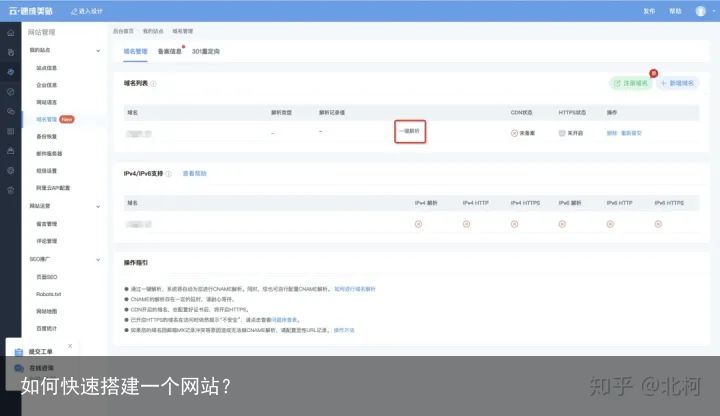The width and height of the screenshot is (720, 416).
Task: Click the IPv4 解析 status icon
Action: [418, 224]
